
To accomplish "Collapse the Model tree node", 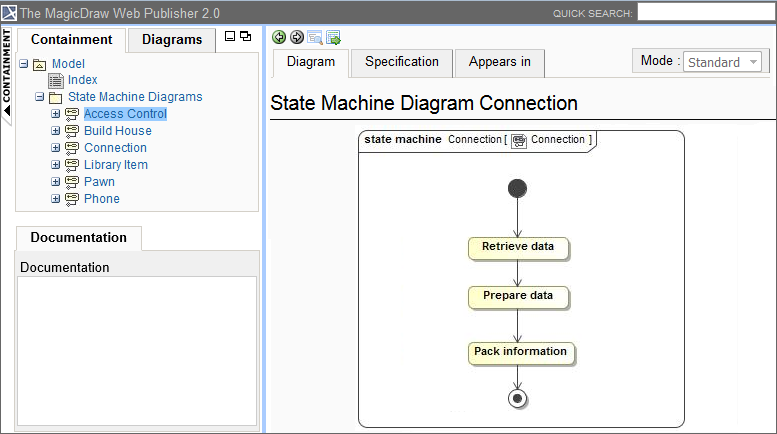I will [x=24, y=64].
